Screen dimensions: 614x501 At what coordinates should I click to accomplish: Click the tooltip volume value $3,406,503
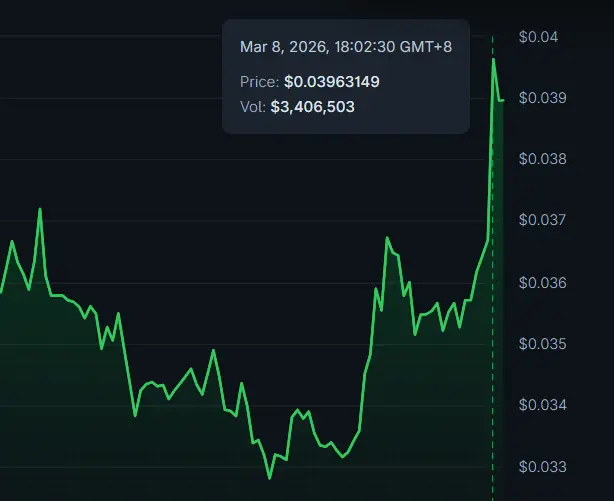312,107
